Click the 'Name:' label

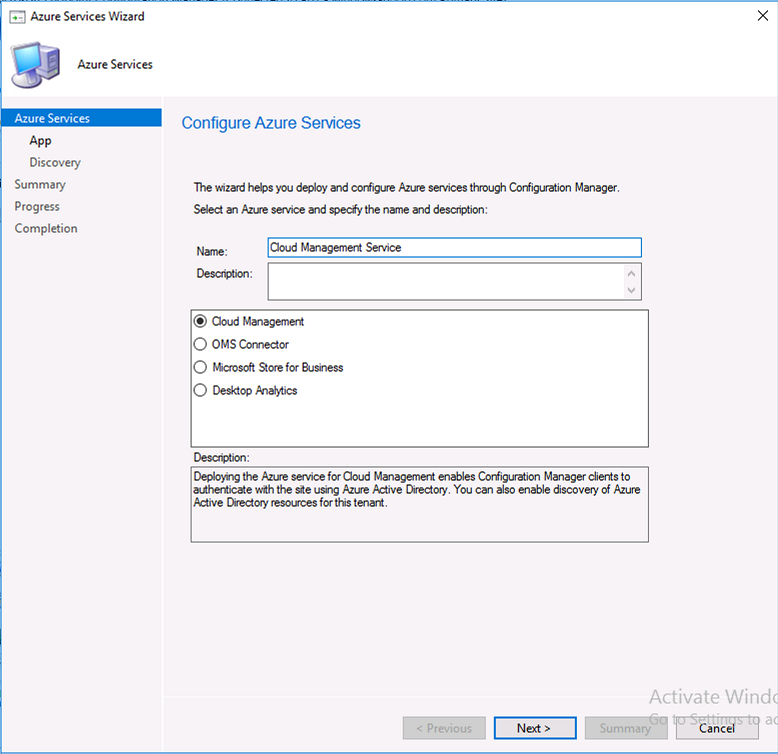[212, 251]
